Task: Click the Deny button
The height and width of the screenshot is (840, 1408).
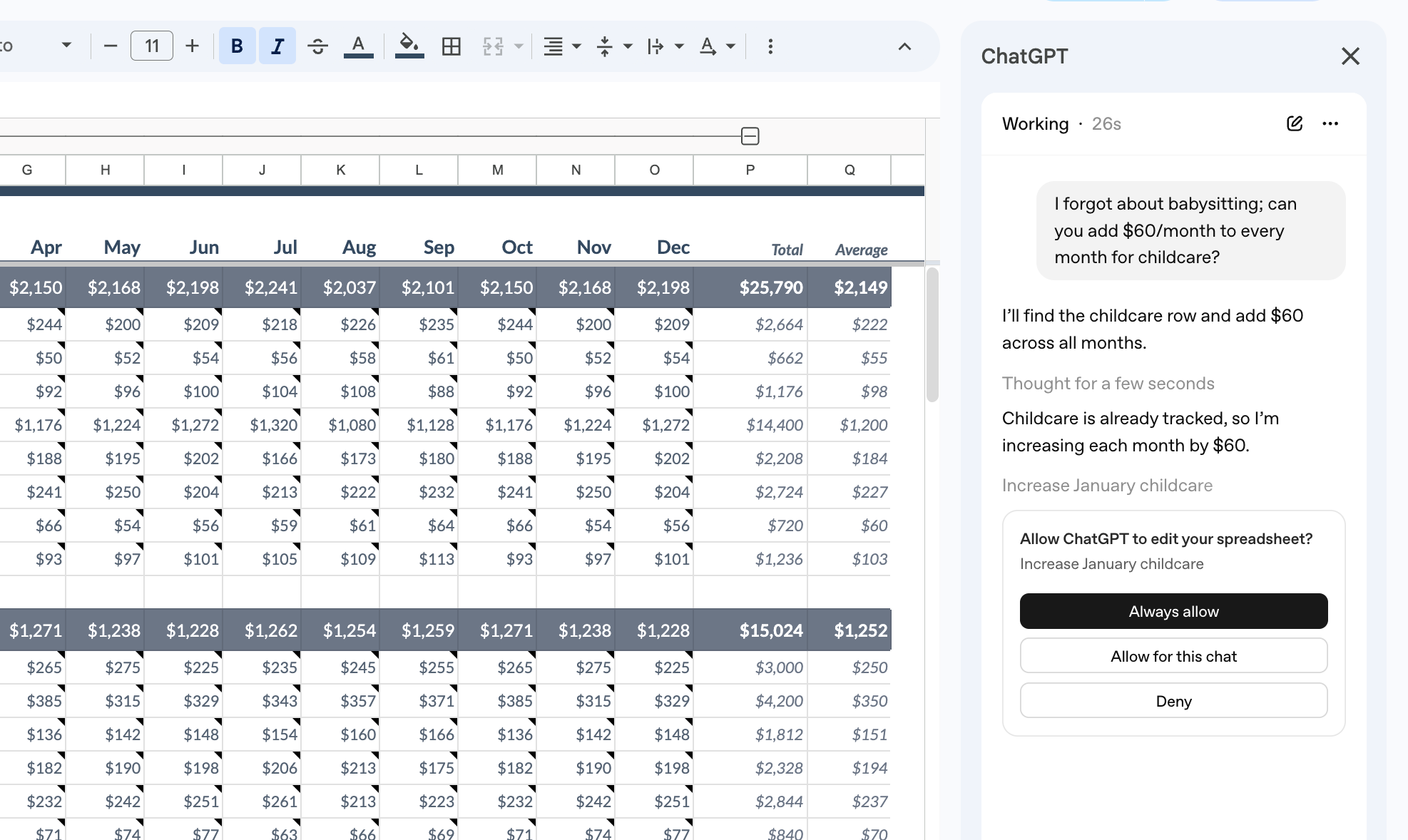Action: point(1173,701)
